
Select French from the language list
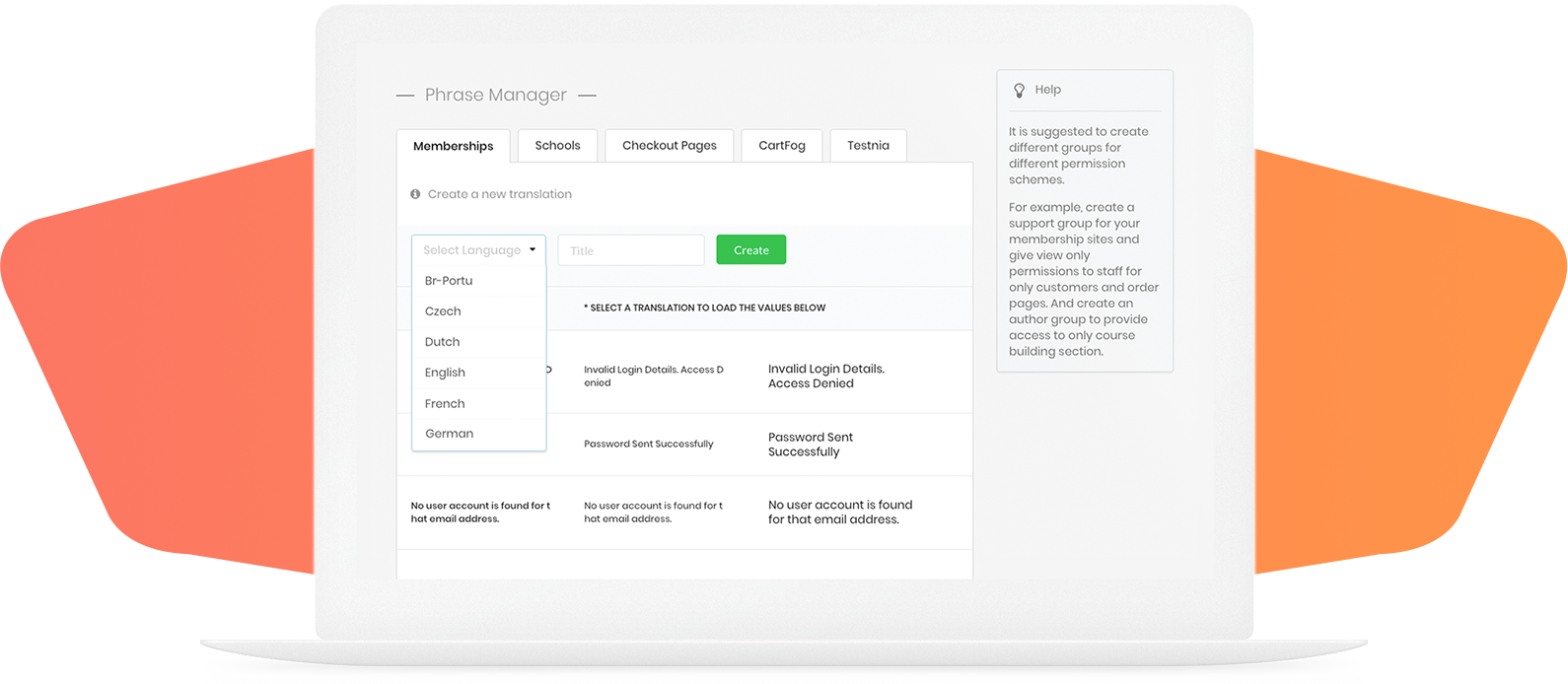(445, 403)
